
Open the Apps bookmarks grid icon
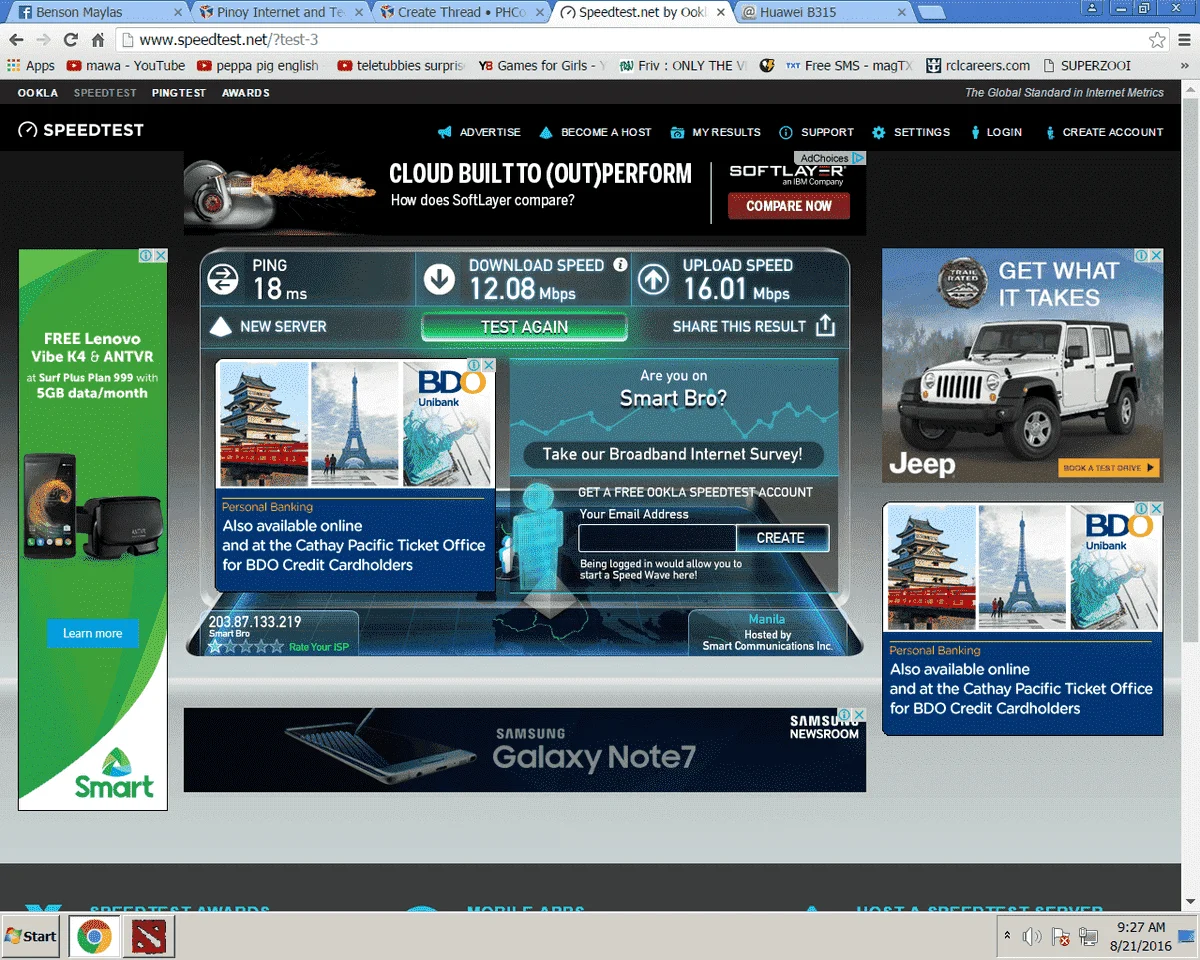tap(14, 66)
